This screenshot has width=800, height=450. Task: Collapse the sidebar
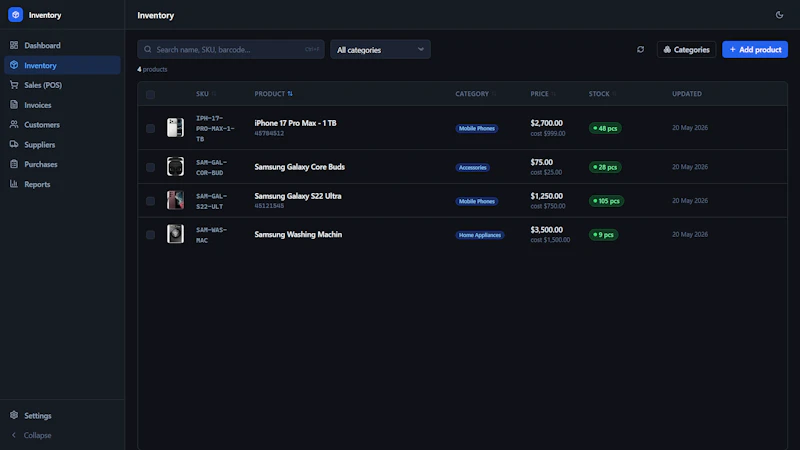pyautogui.click(x=62, y=435)
